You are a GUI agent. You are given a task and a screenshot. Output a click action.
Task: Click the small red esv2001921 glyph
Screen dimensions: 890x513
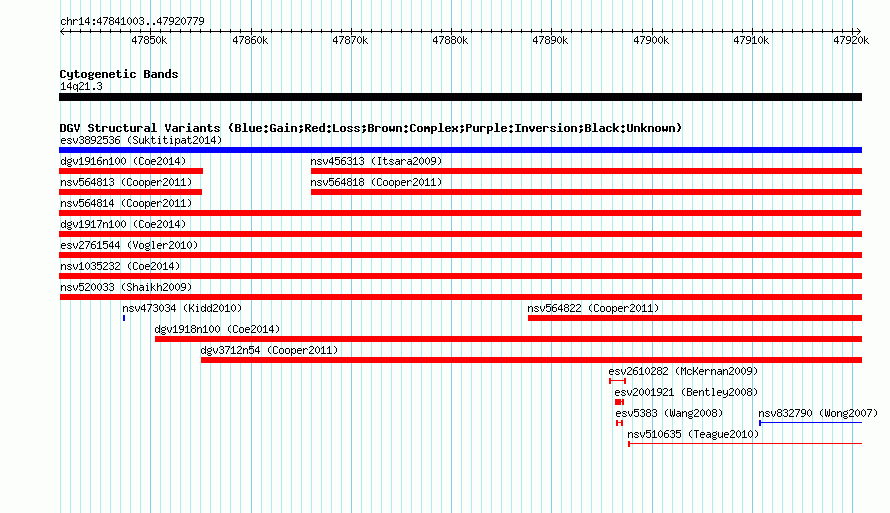[619, 402]
